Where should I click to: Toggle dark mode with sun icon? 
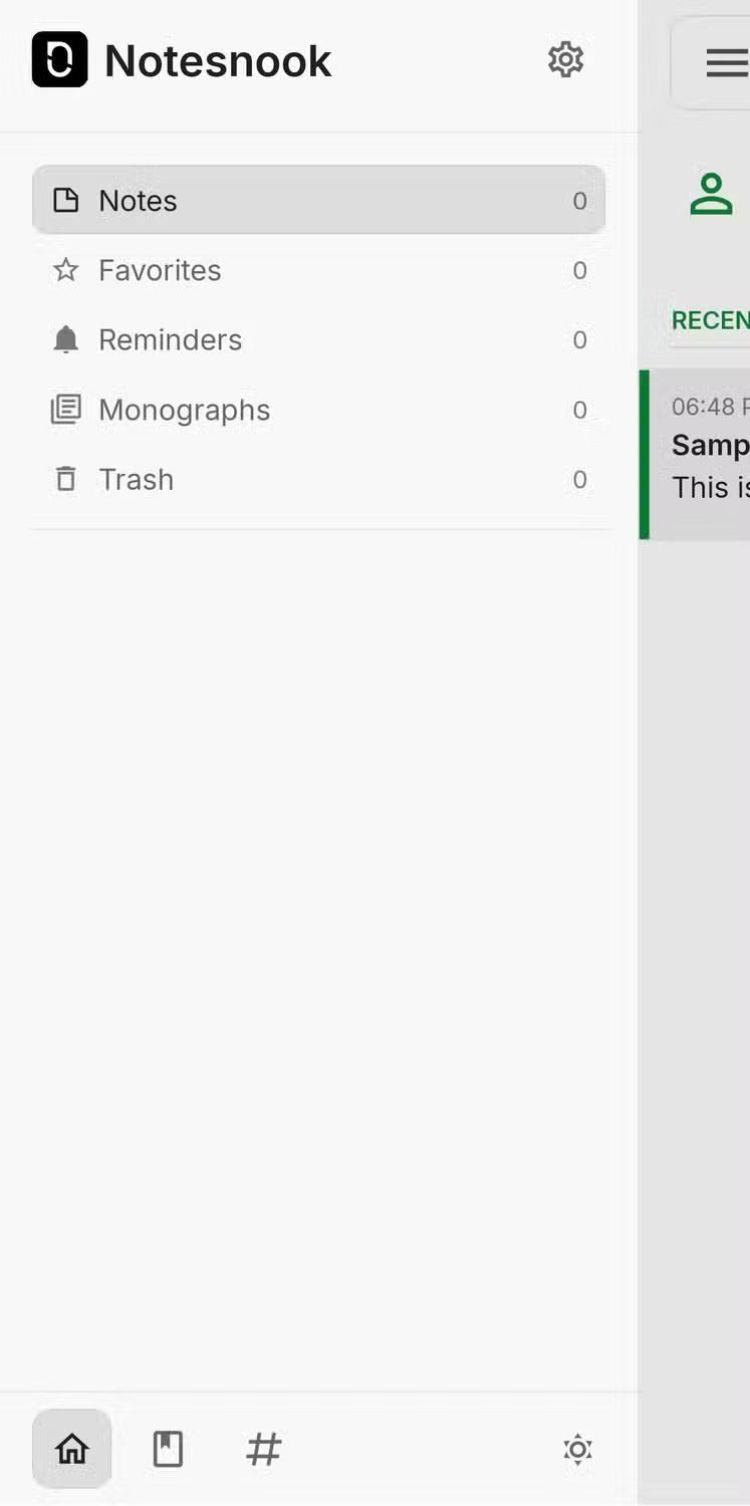(x=578, y=1449)
